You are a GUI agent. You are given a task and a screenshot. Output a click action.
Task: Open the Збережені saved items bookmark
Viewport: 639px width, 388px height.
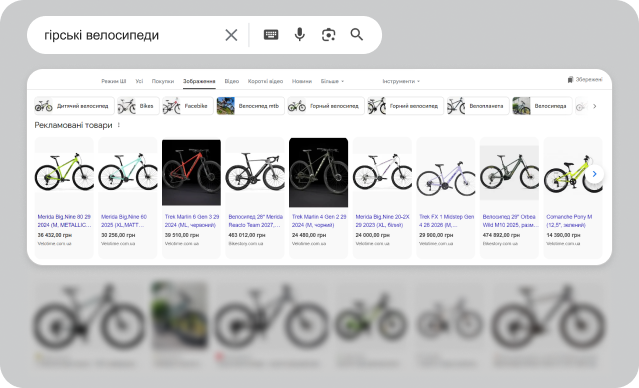pyautogui.click(x=585, y=79)
